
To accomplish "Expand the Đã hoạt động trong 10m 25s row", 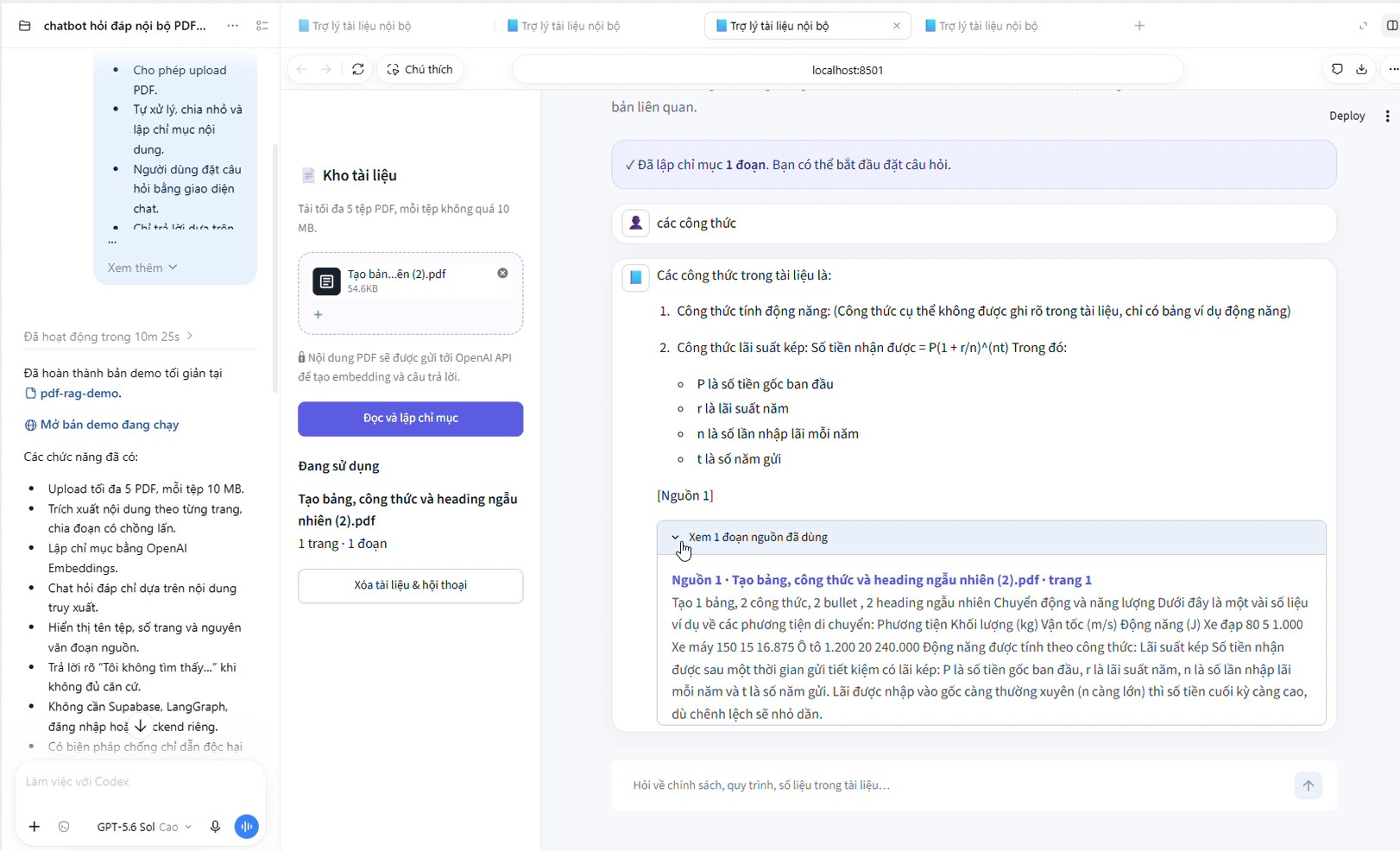I will point(108,337).
